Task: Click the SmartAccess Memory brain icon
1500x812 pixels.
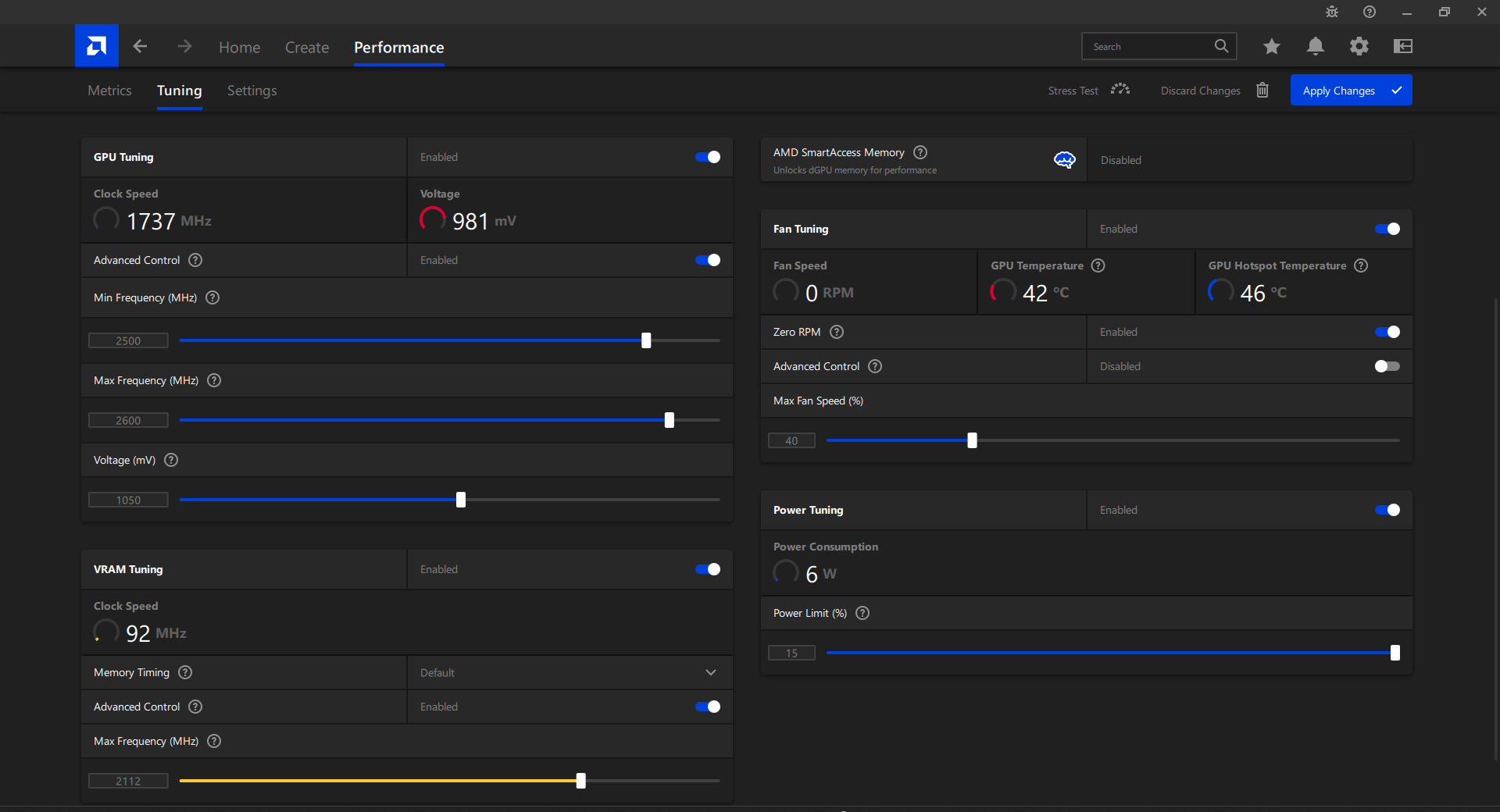Action: [x=1064, y=160]
